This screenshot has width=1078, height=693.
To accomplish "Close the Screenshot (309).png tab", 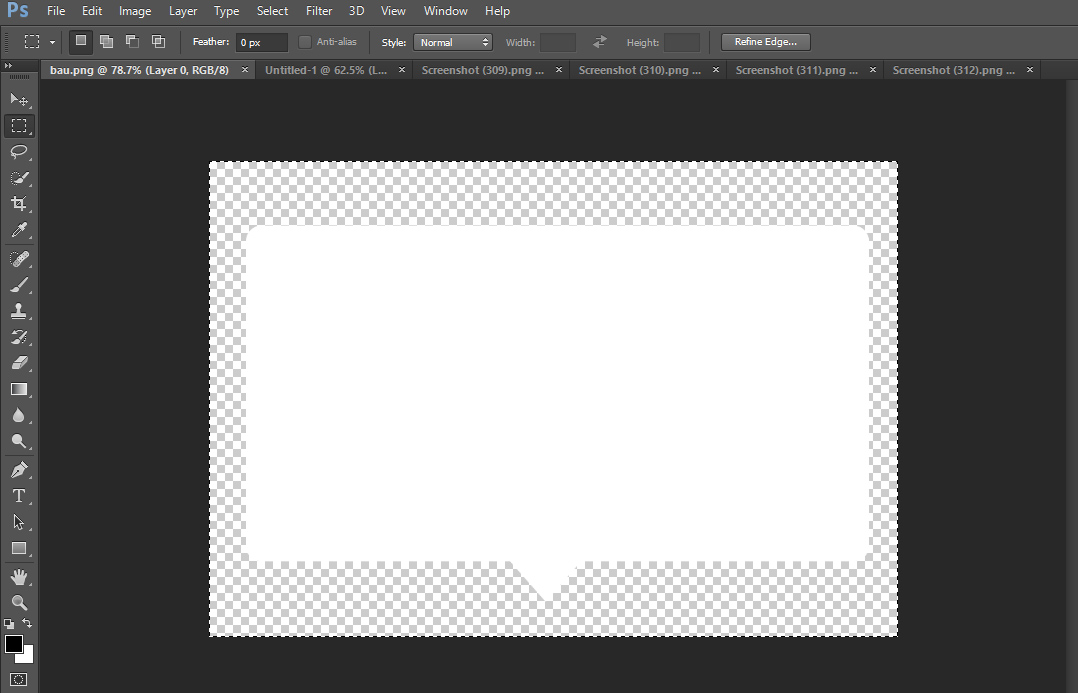I will [x=559, y=70].
